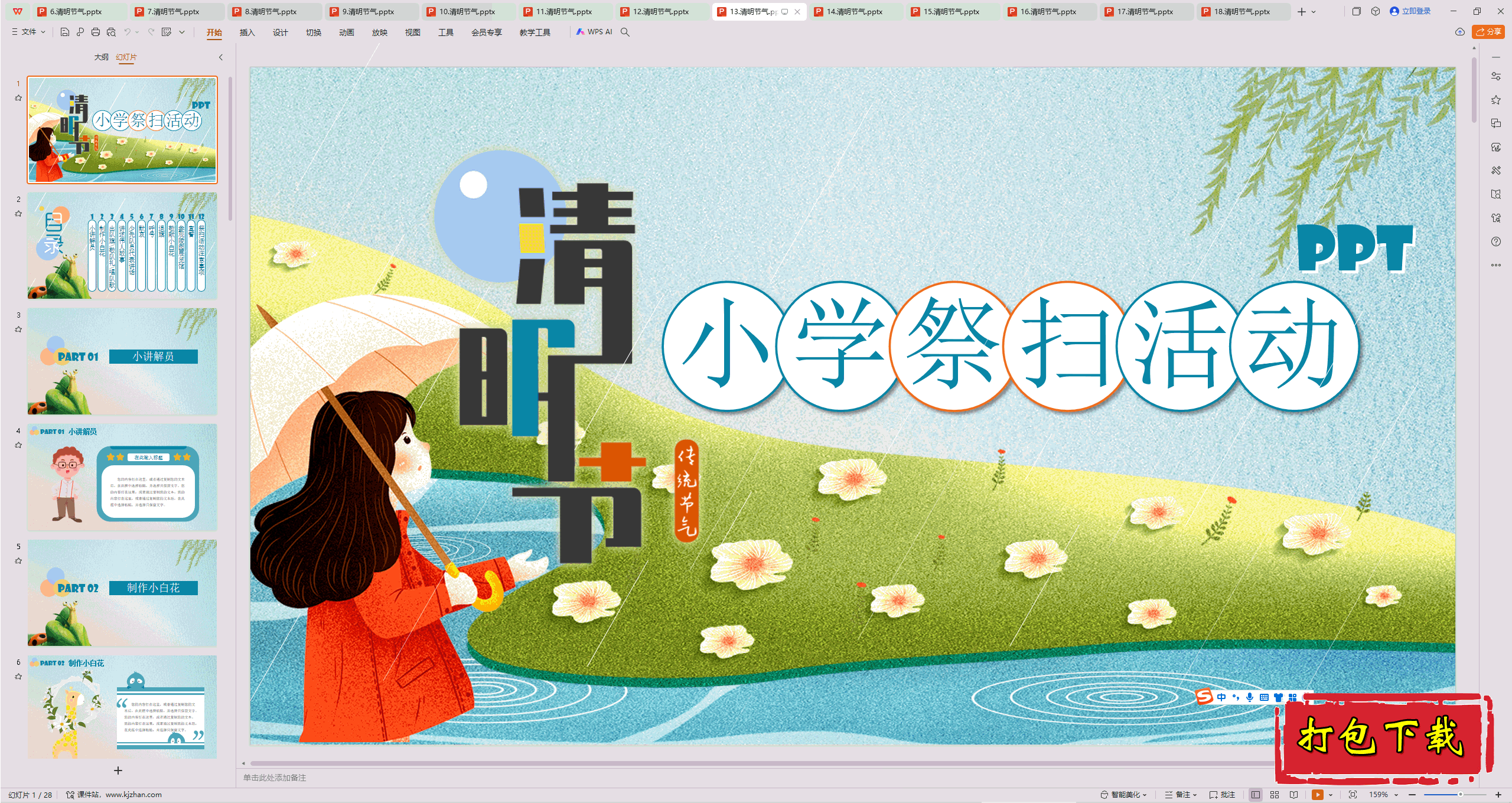
Task: Switch to slide sorter view icon
Action: (x=1275, y=795)
